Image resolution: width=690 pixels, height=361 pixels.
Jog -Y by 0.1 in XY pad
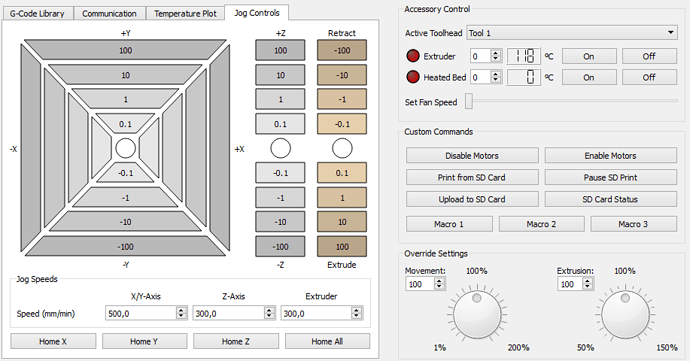tap(125, 173)
